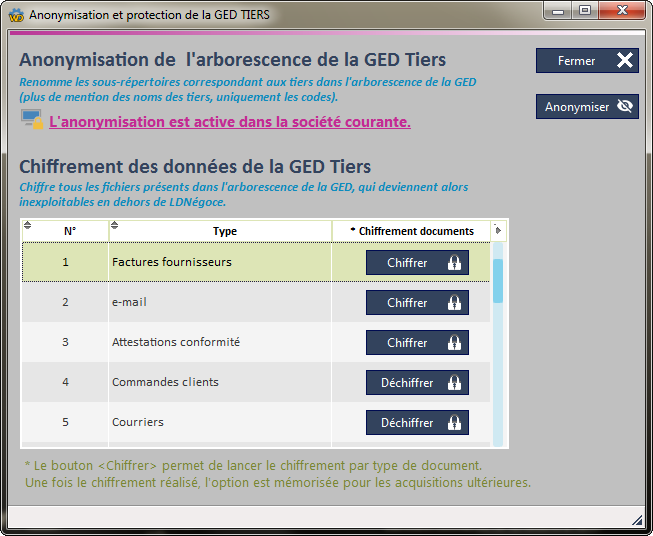Click the monitor lock icon beside the link

(x=32, y=120)
